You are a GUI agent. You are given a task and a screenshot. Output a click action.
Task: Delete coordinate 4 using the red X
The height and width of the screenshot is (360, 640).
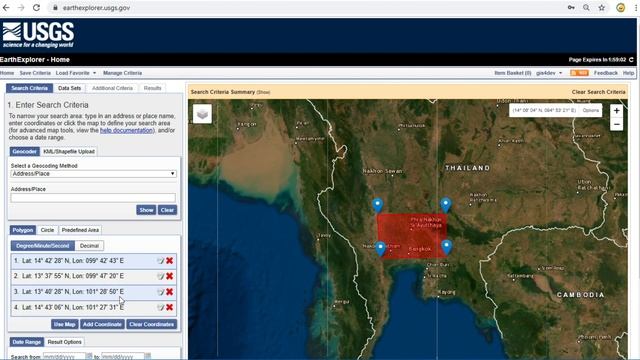pos(170,307)
